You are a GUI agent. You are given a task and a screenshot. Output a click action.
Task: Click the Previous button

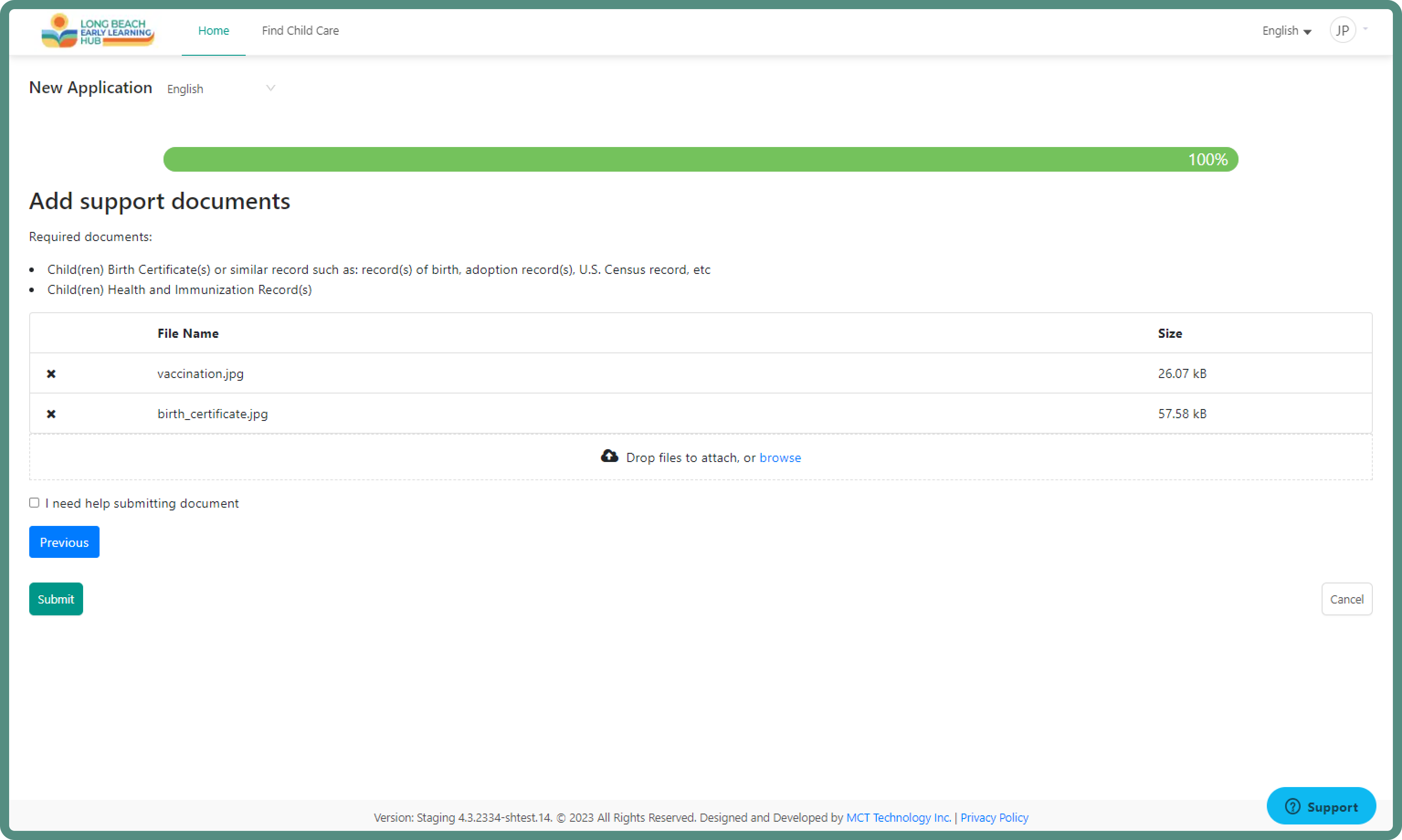(64, 542)
